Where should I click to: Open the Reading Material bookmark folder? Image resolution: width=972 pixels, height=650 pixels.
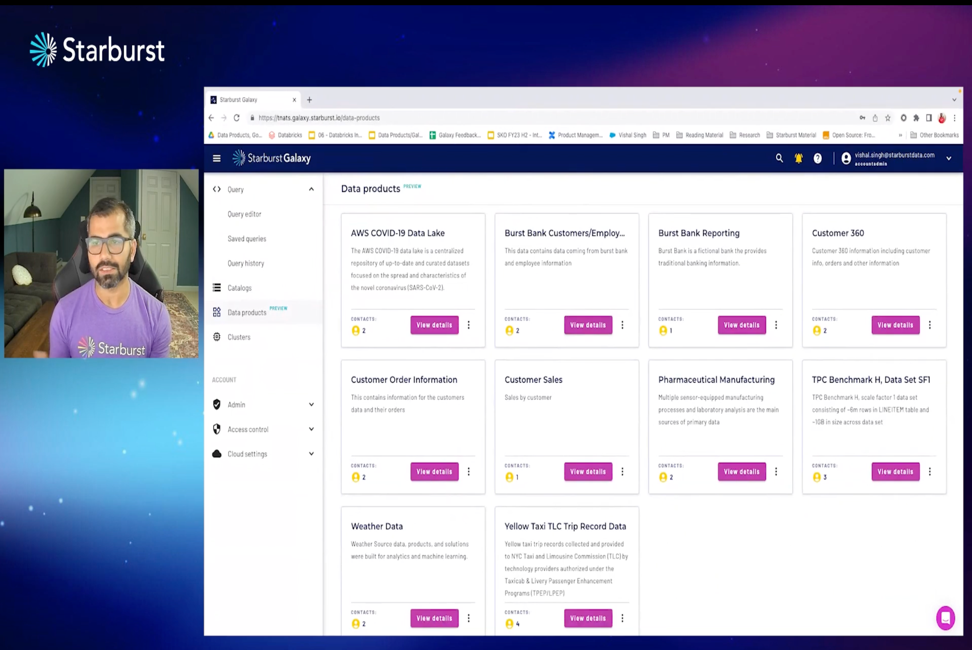pyautogui.click(x=699, y=135)
